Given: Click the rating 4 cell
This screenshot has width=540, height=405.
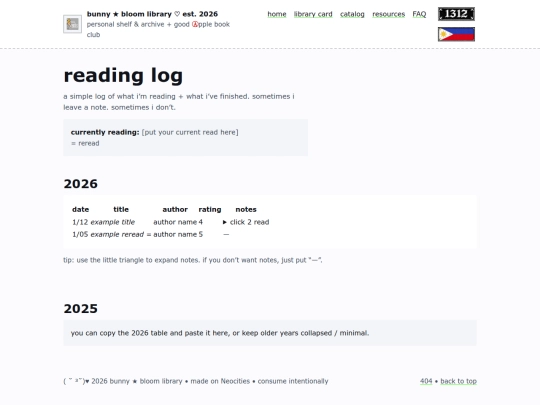Looking at the screenshot, I should pyautogui.click(x=201, y=222).
